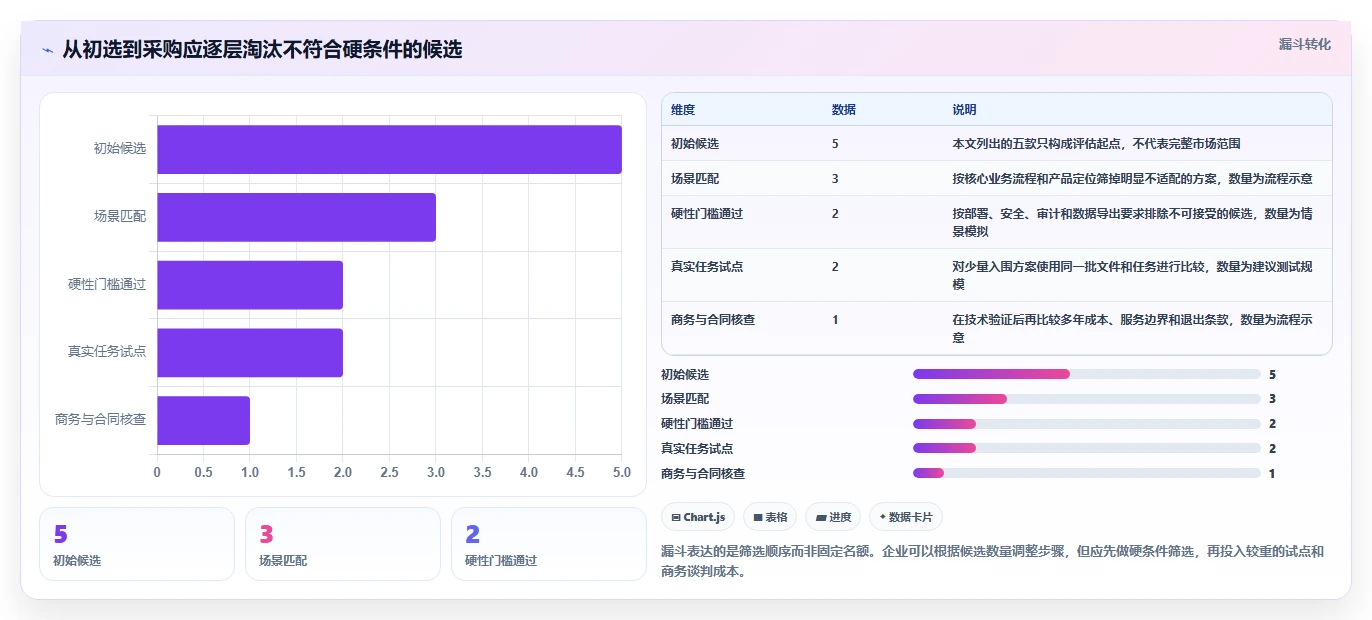Click the description starting 在技术验证后
The image size is (1372, 620).
[x=1132, y=328]
